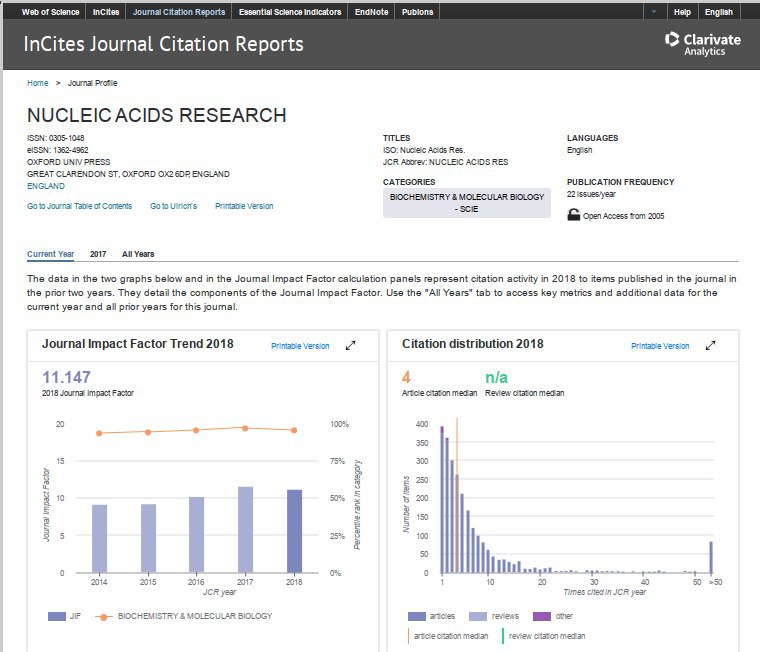Screen dimensions: 760x652
Task: Click the Clarivate Analytics logo
Action: pos(702,44)
